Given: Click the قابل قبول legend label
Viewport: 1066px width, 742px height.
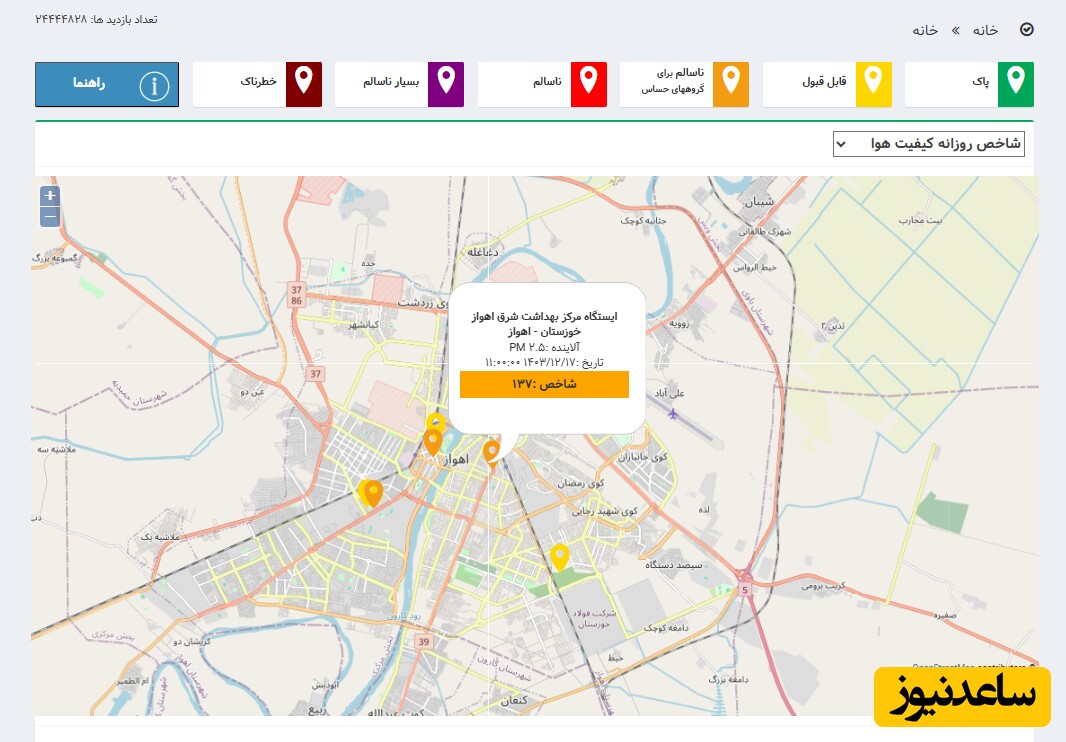Looking at the screenshot, I should (x=824, y=82).
